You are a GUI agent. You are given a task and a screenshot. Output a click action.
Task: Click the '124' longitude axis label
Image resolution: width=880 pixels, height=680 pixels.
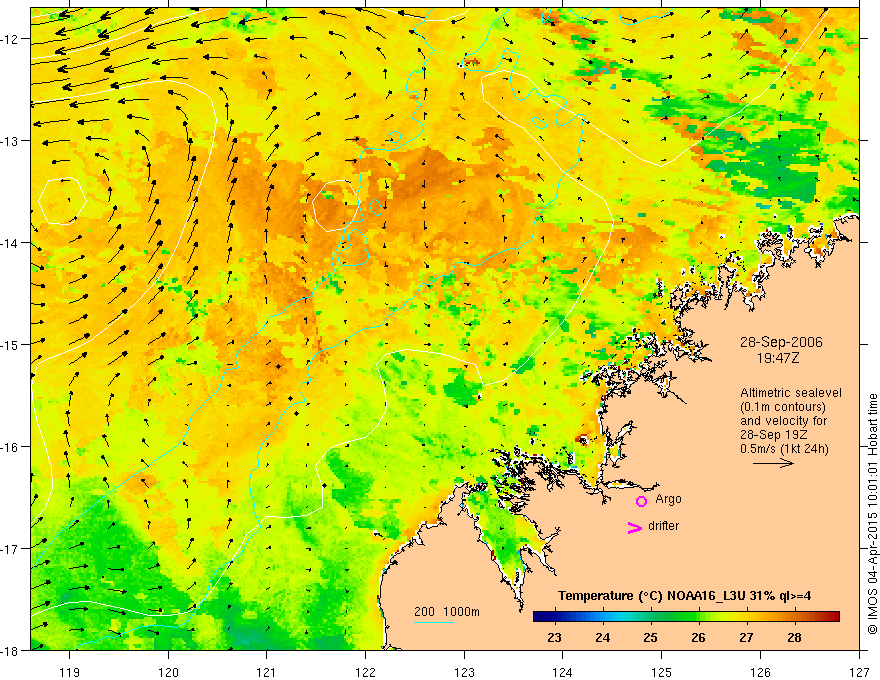563,672
